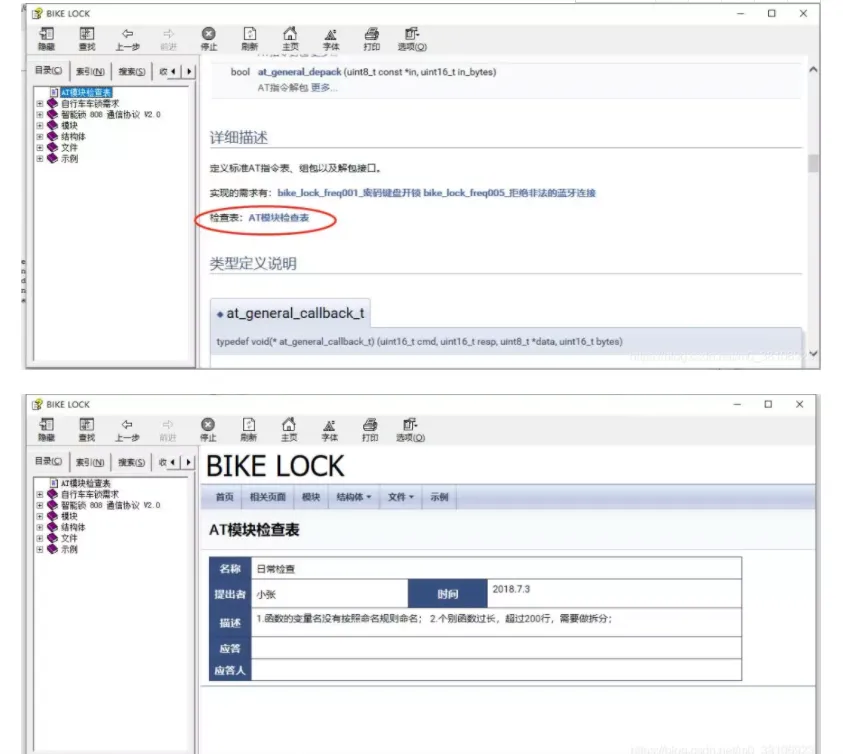Click Back icon in upper window toolbar

[127, 38]
